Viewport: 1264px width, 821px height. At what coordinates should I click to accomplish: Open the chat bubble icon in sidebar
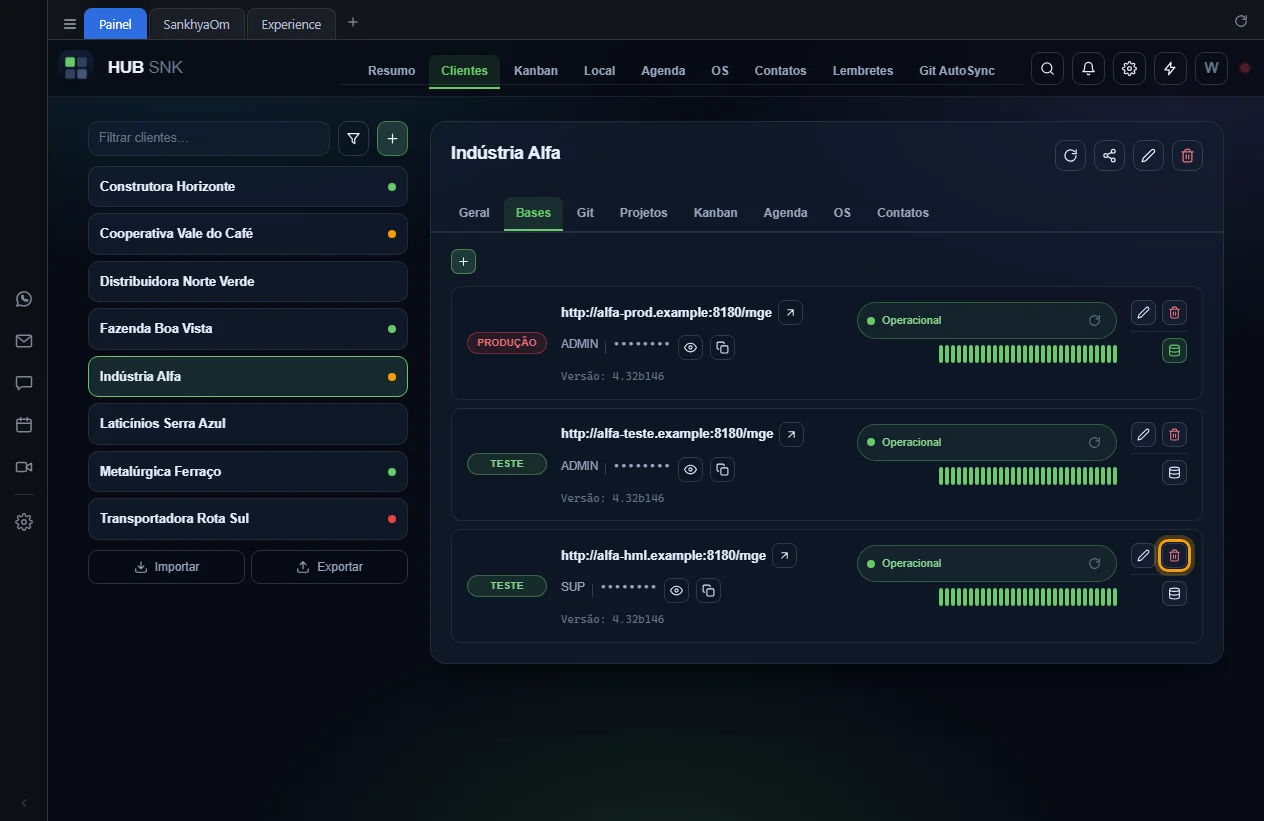pyautogui.click(x=24, y=383)
